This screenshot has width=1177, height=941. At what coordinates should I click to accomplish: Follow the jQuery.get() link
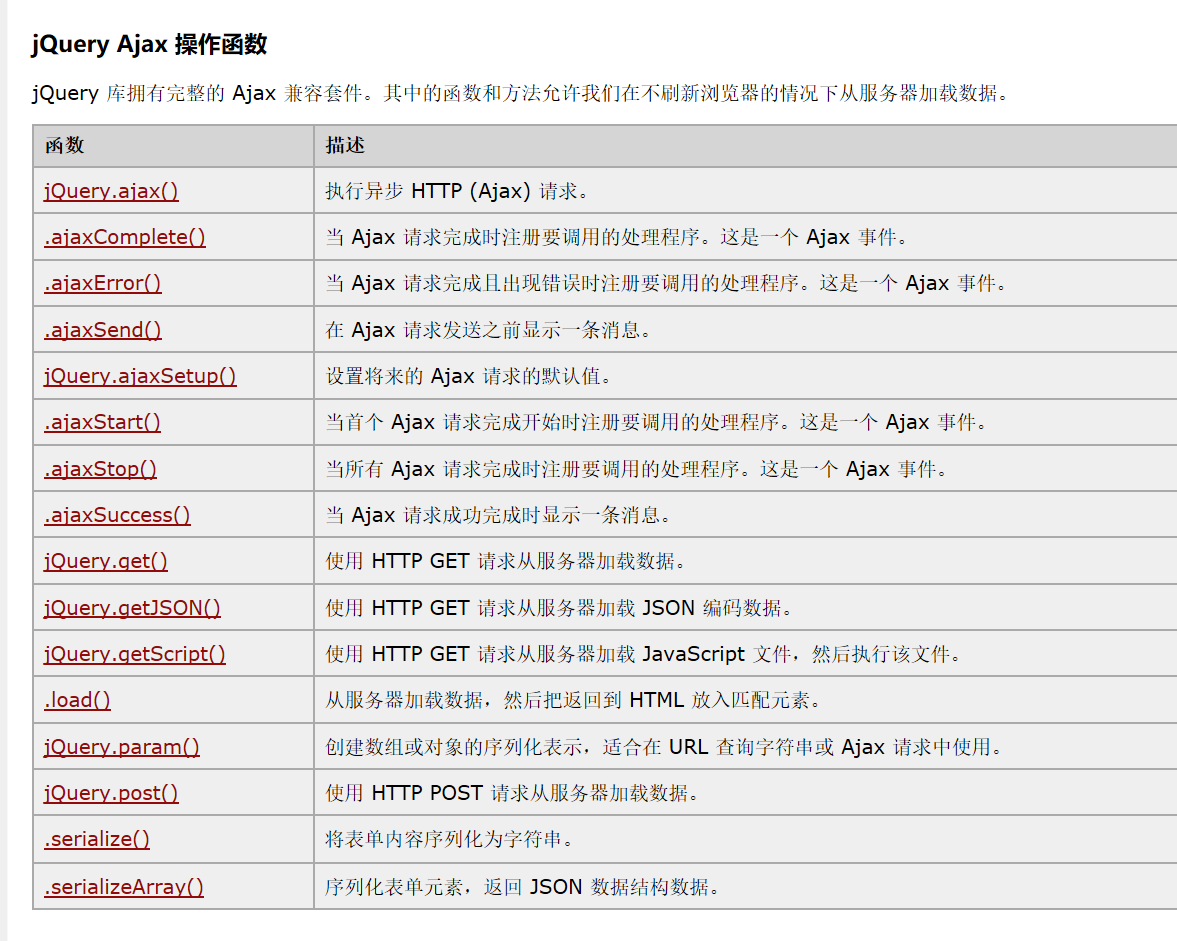106,561
